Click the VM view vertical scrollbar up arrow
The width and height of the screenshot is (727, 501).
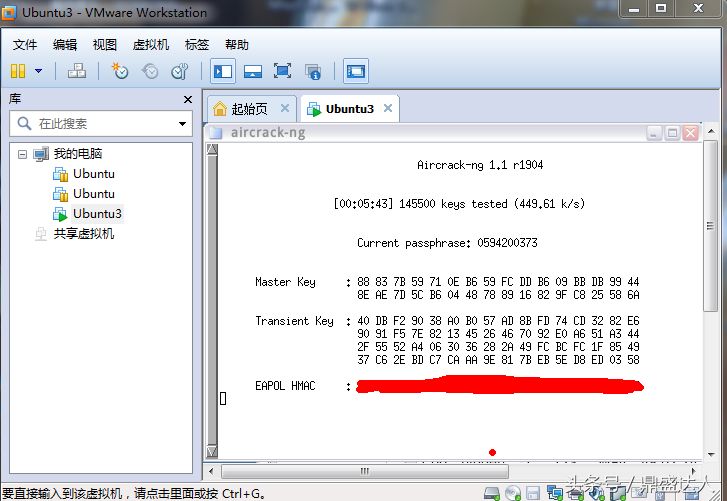pos(711,132)
